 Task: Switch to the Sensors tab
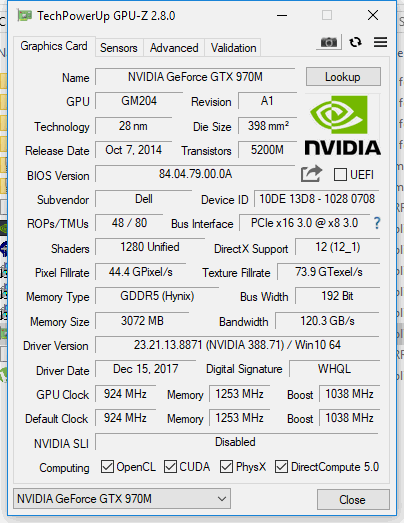(119, 48)
